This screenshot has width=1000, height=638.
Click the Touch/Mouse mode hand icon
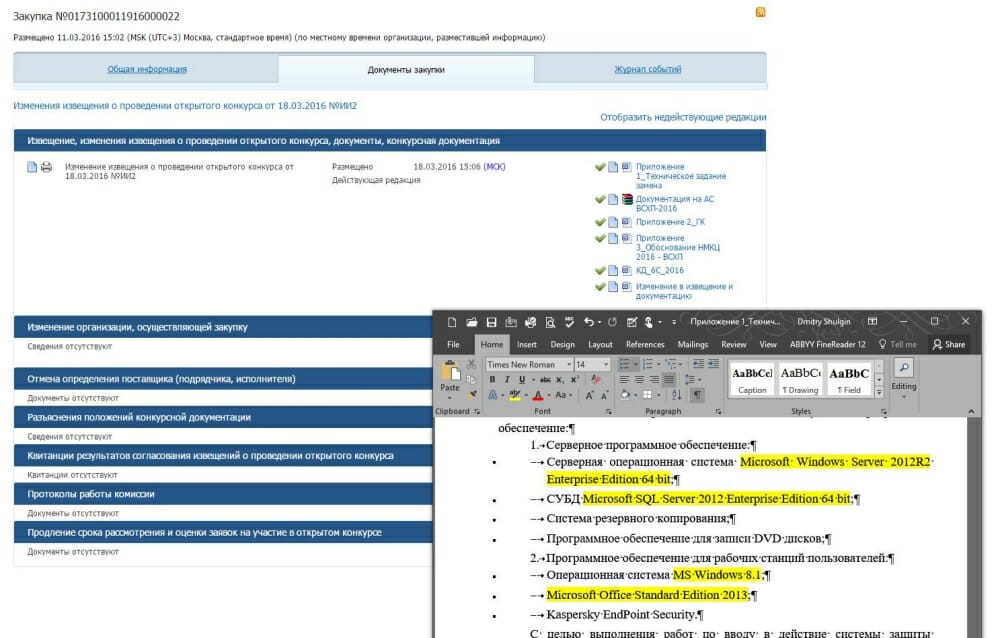pos(649,322)
